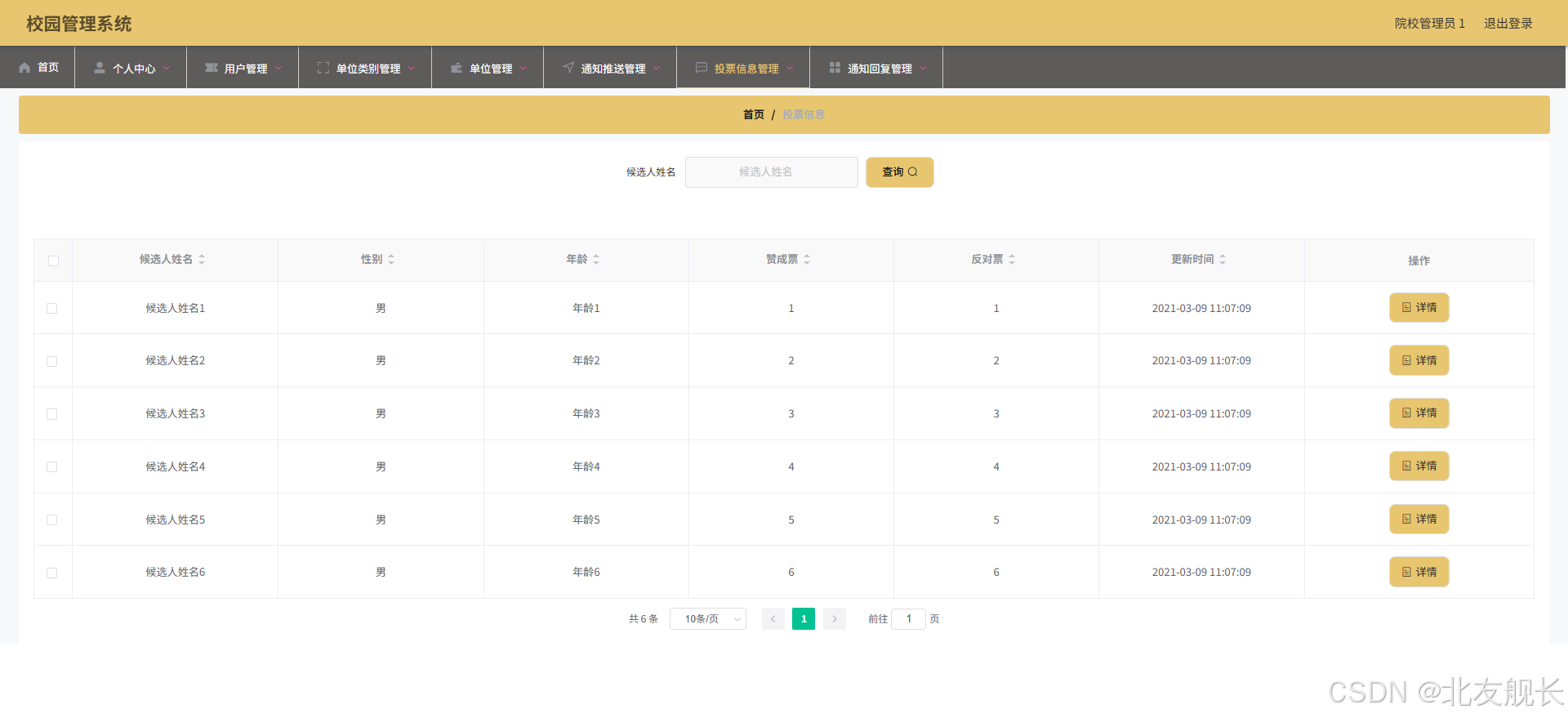Open the 个人中心 menu

(x=131, y=68)
